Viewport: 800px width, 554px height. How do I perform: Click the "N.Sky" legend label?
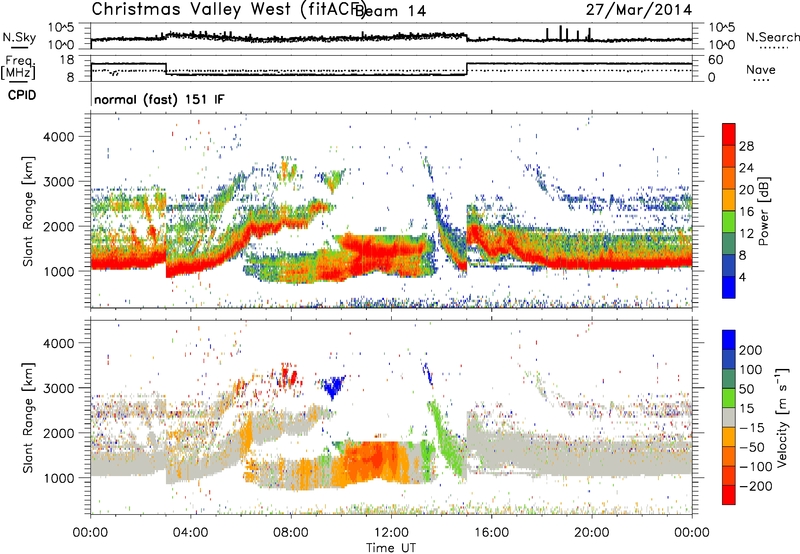[x=19, y=37]
